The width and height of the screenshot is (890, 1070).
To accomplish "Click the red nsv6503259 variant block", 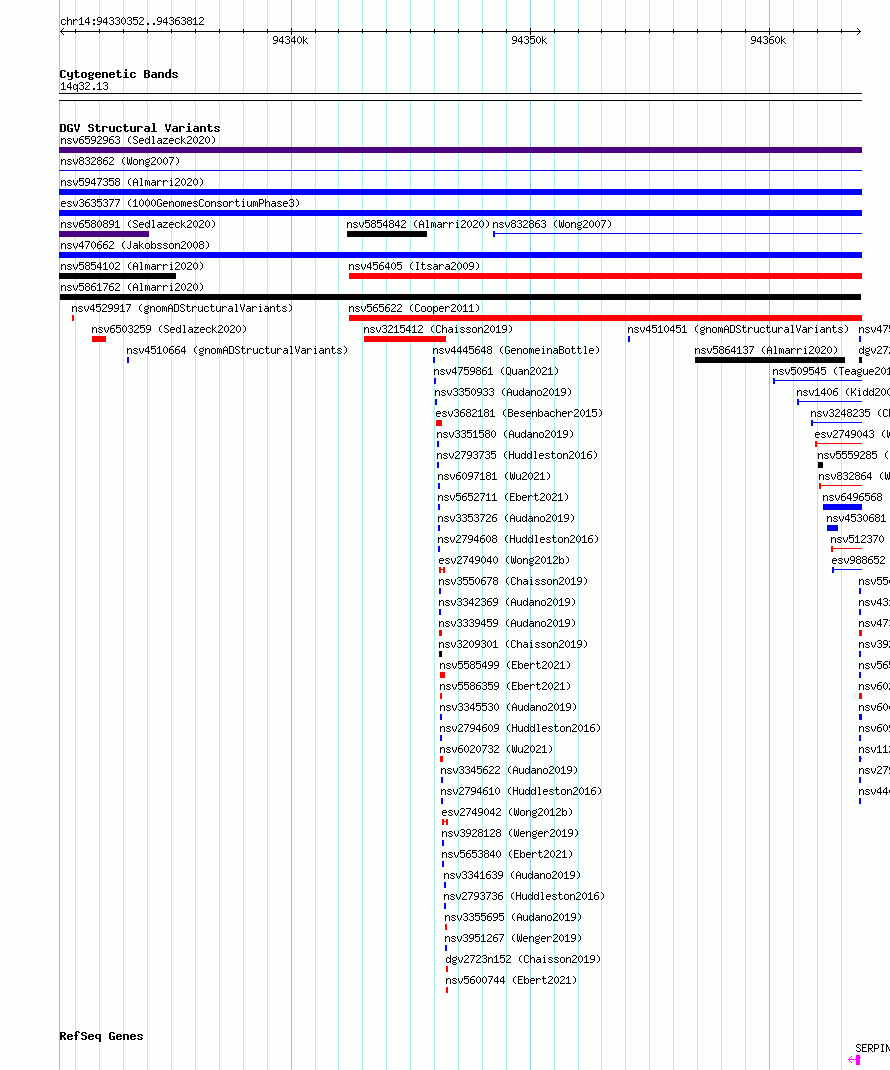I will [99, 339].
